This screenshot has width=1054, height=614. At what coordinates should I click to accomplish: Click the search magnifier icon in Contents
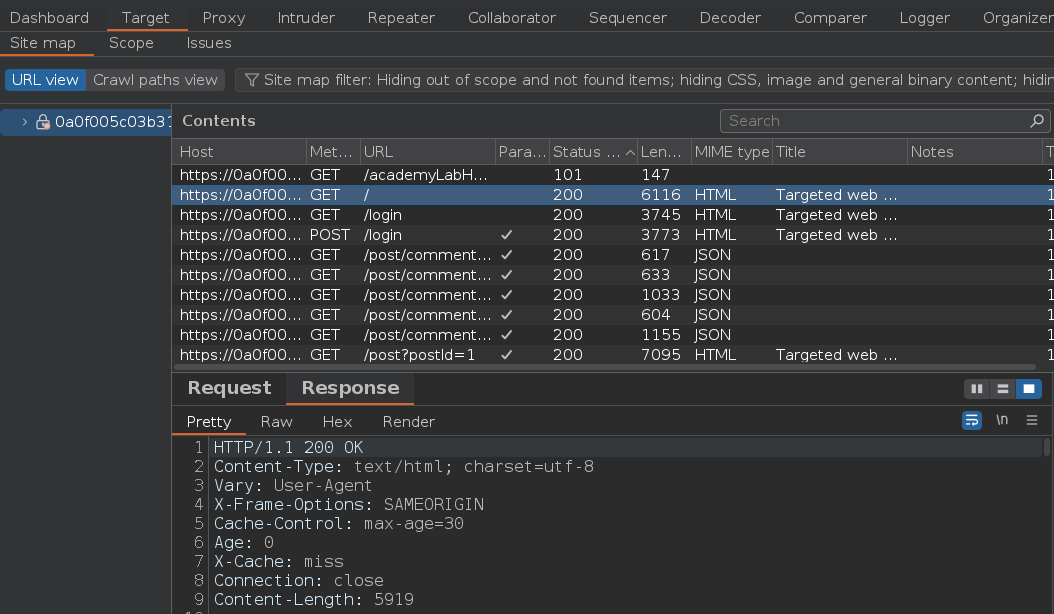(1037, 121)
